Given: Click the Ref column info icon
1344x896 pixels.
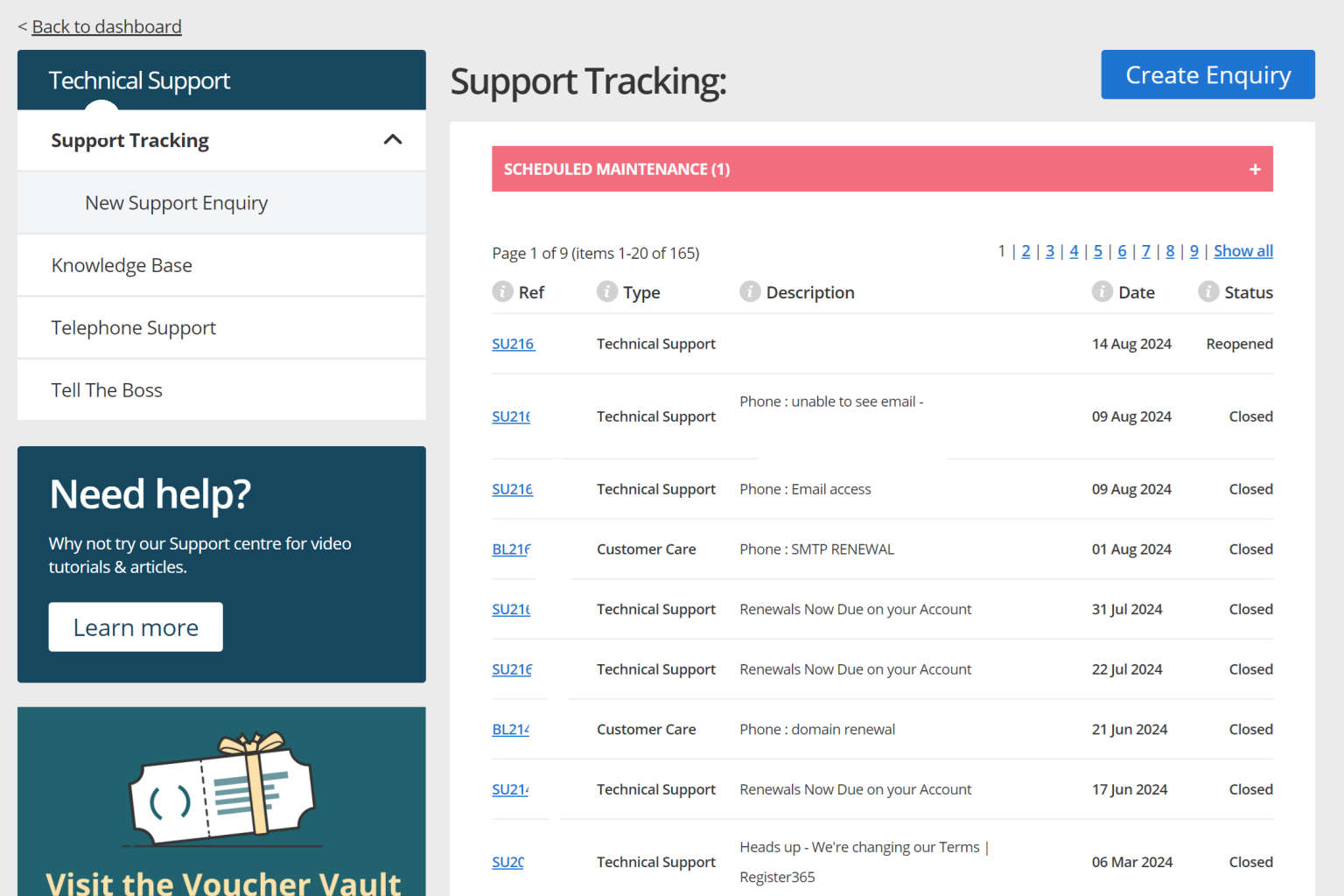Looking at the screenshot, I should click(502, 291).
